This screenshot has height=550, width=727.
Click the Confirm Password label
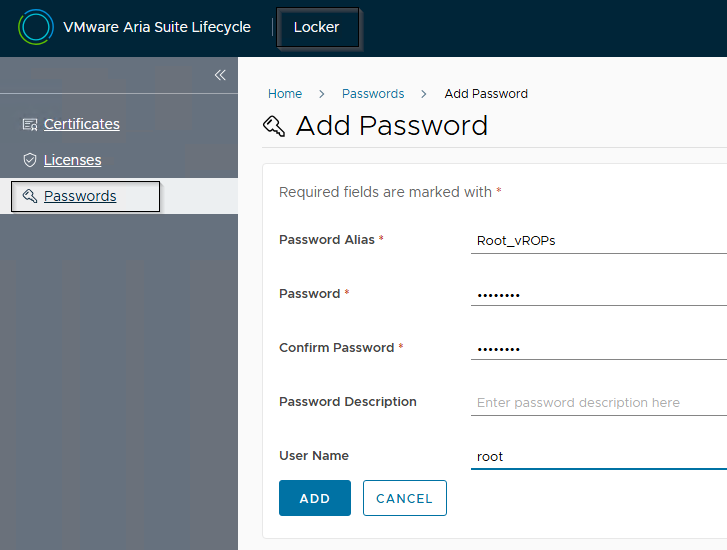click(x=337, y=348)
